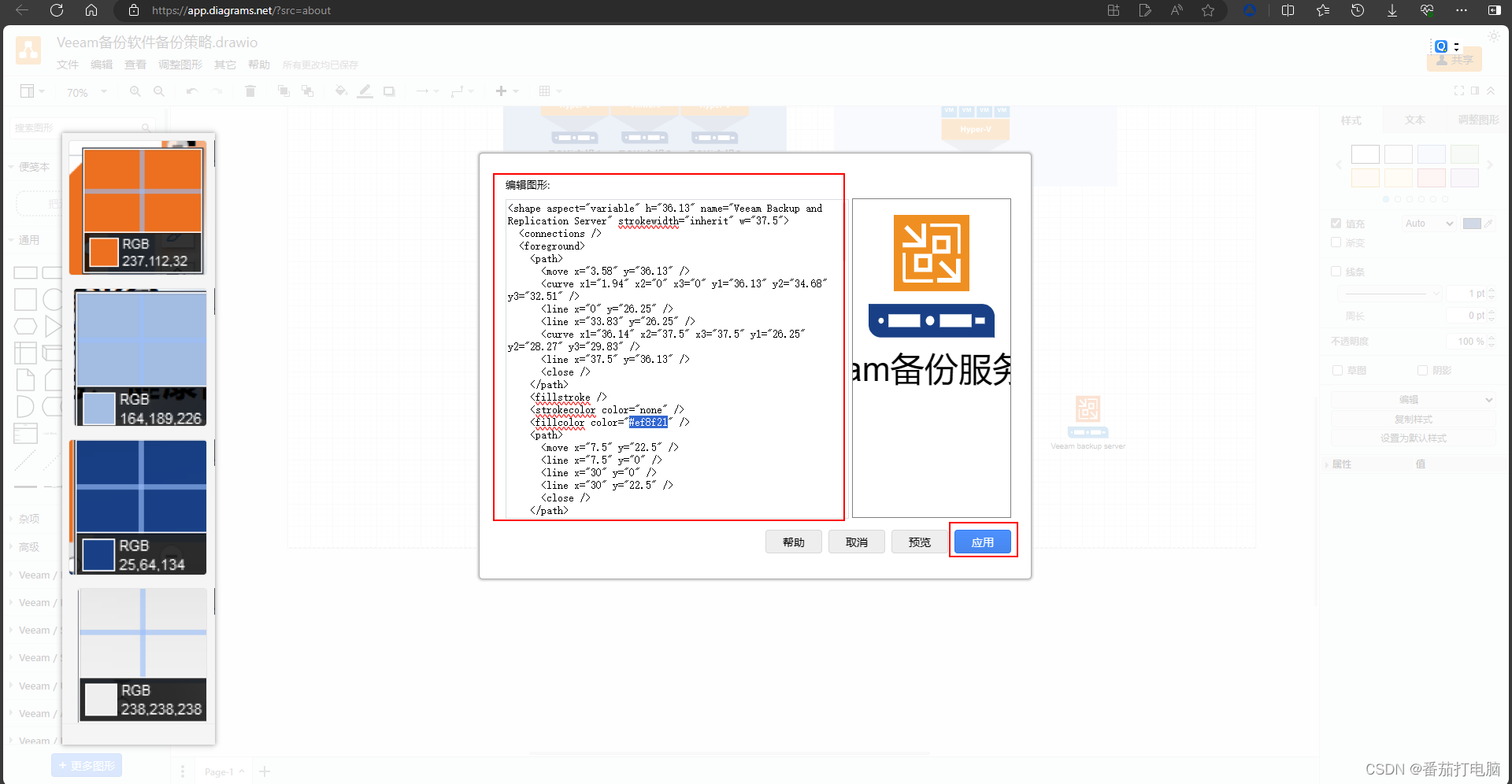Click the 设置为默认样式 button
1512x784 pixels.
(1413, 438)
